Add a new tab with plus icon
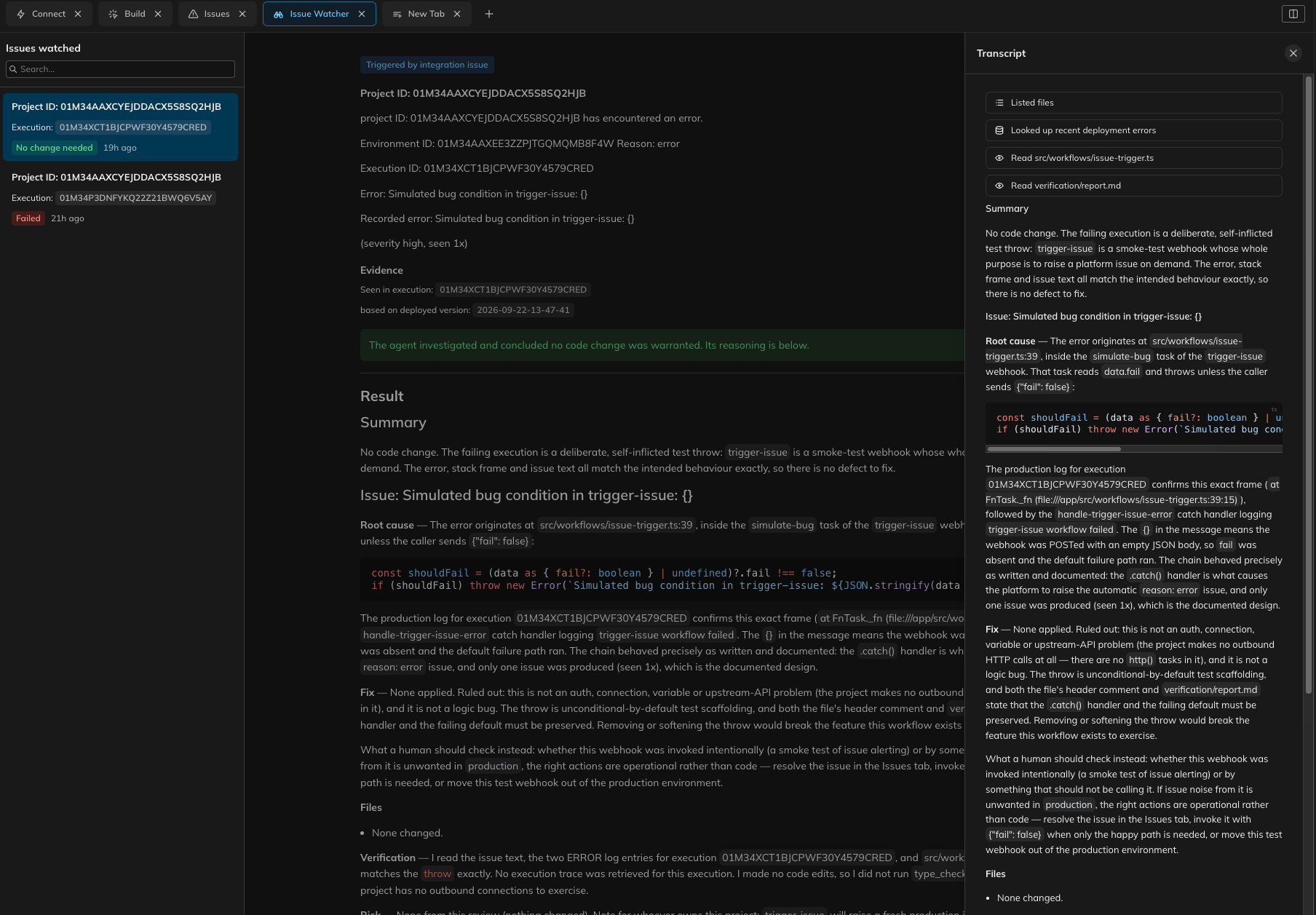1316x915 pixels. 489,14
